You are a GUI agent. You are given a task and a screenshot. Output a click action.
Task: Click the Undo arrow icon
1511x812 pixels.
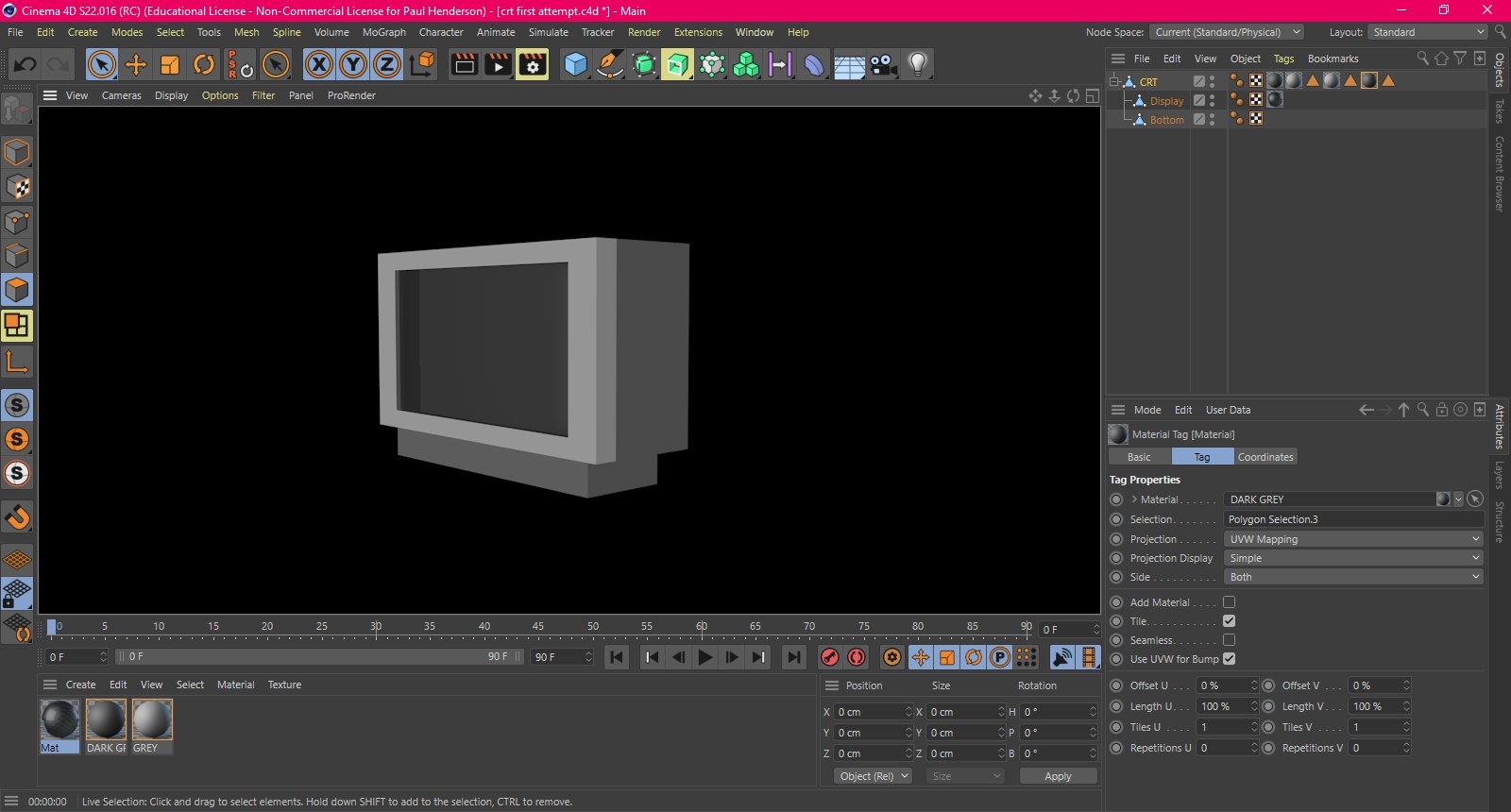coord(25,64)
